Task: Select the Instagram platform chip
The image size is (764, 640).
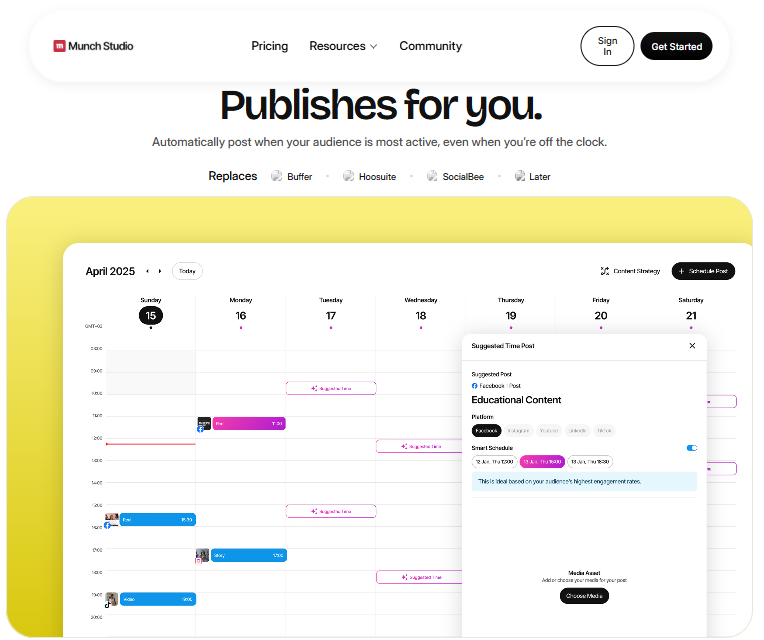Action: pyautogui.click(x=518, y=431)
